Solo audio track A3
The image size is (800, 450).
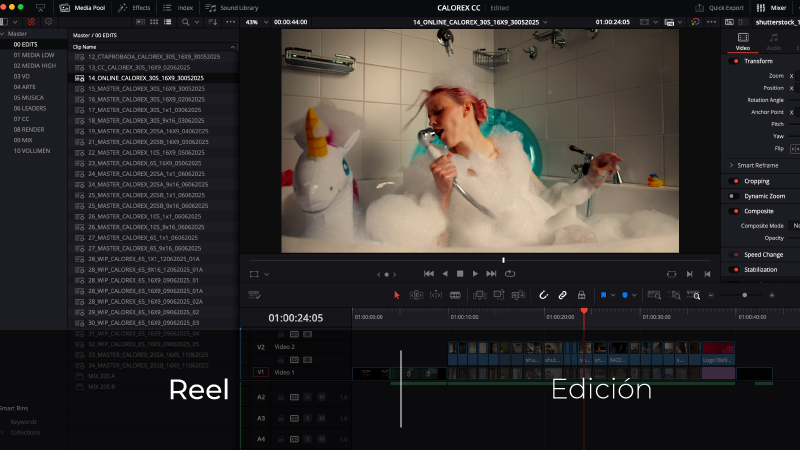click(308, 418)
